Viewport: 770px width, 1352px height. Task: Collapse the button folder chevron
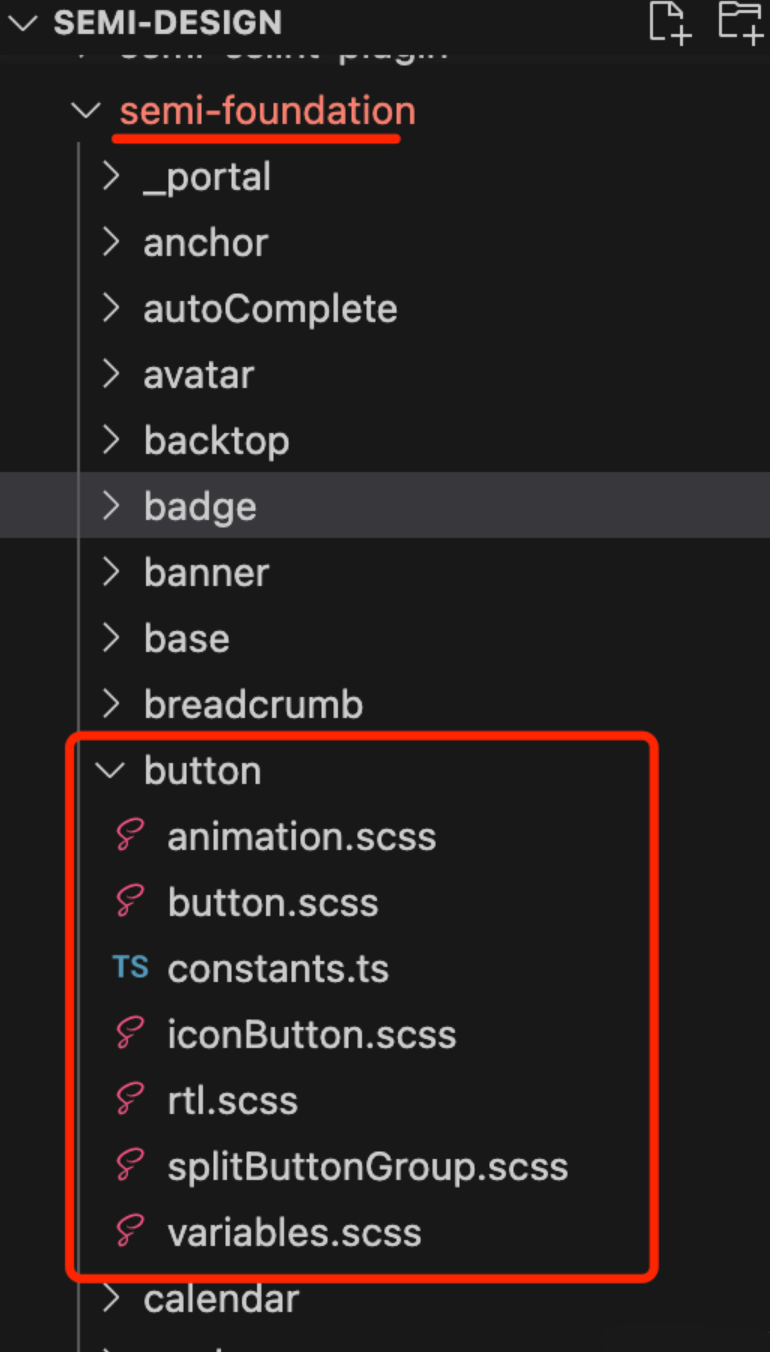111,771
